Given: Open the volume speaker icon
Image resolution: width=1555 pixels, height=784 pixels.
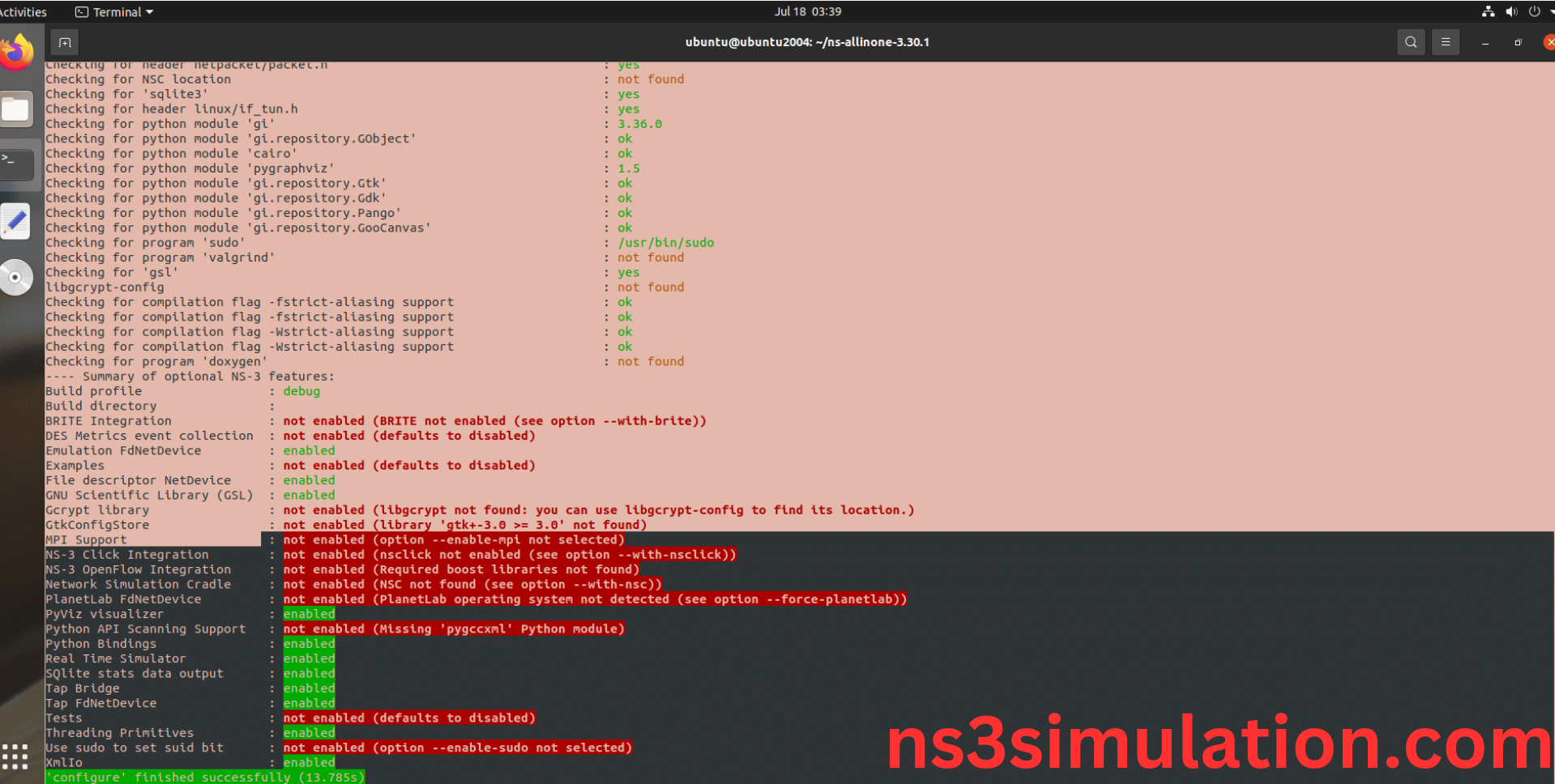Looking at the screenshot, I should (1511, 11).
